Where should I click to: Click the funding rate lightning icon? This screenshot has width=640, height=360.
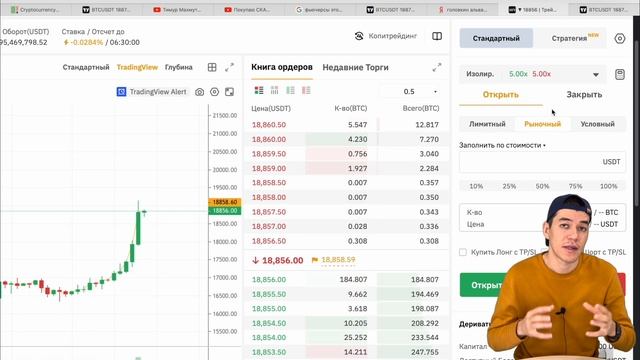(66, 42)
